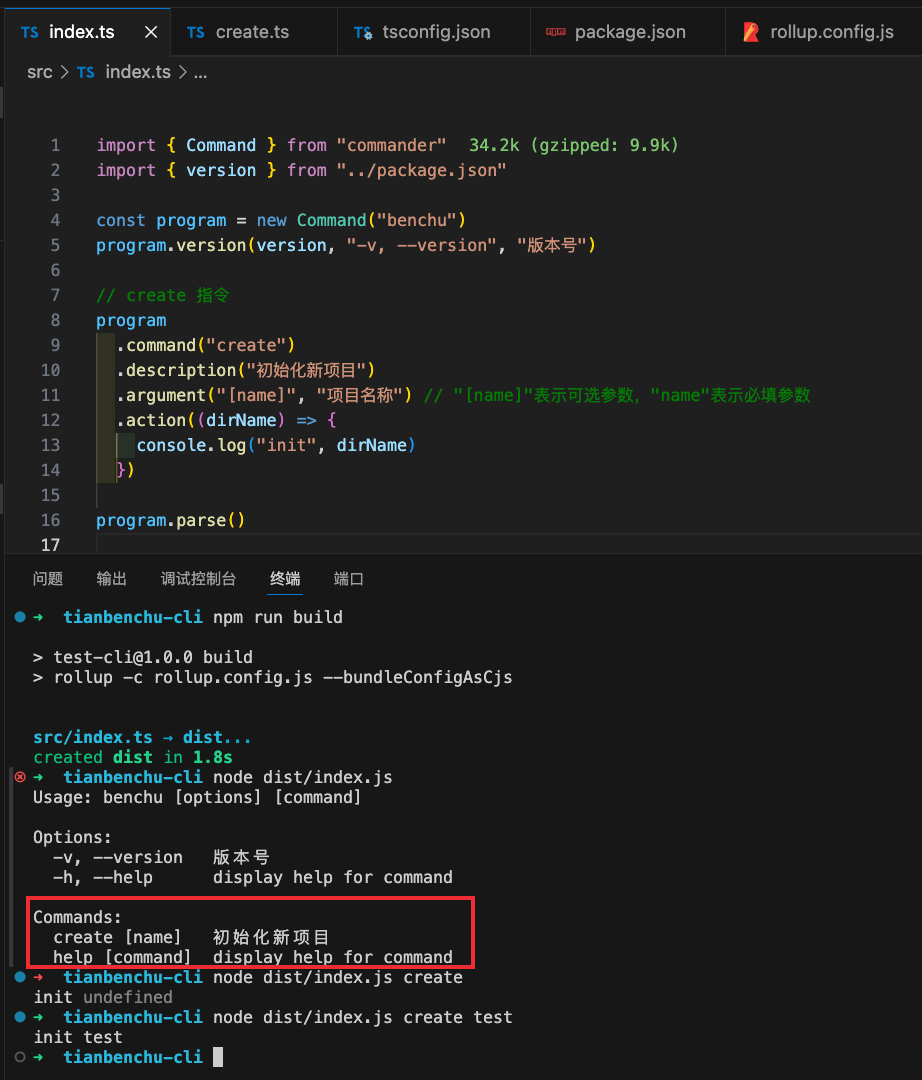
Task: Click the "项目名称" string on line 11
Action: (359, 395)
